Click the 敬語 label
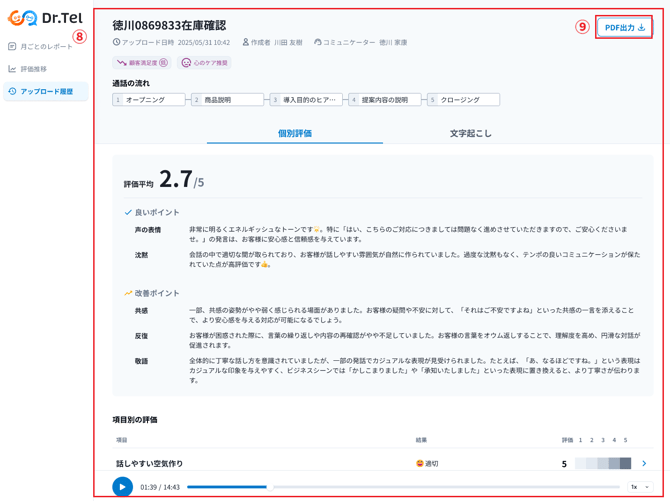The height and width of the screenshot is (501, 670). click(141, 361)
